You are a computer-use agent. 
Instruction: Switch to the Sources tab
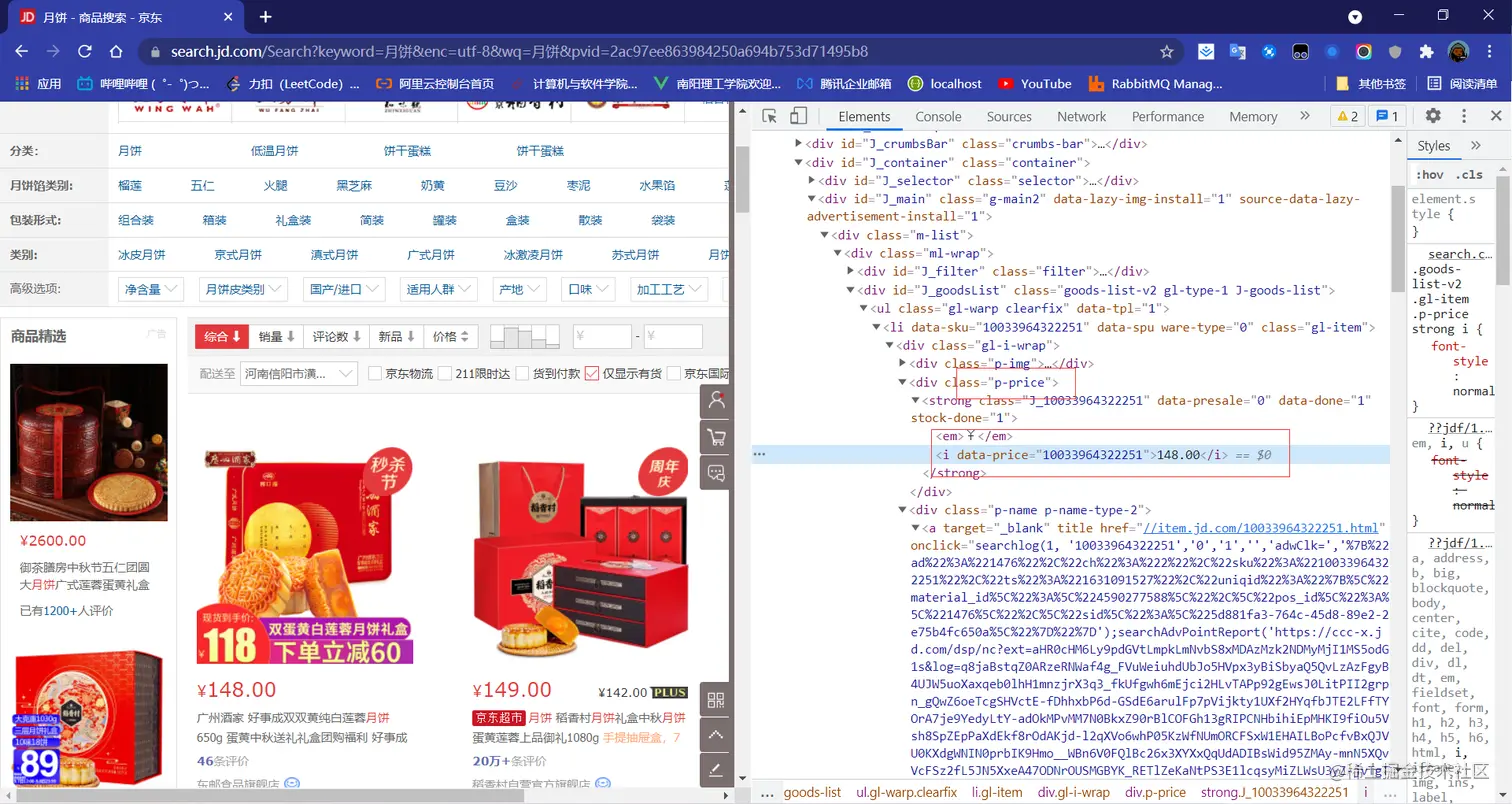click(1009, 116)
